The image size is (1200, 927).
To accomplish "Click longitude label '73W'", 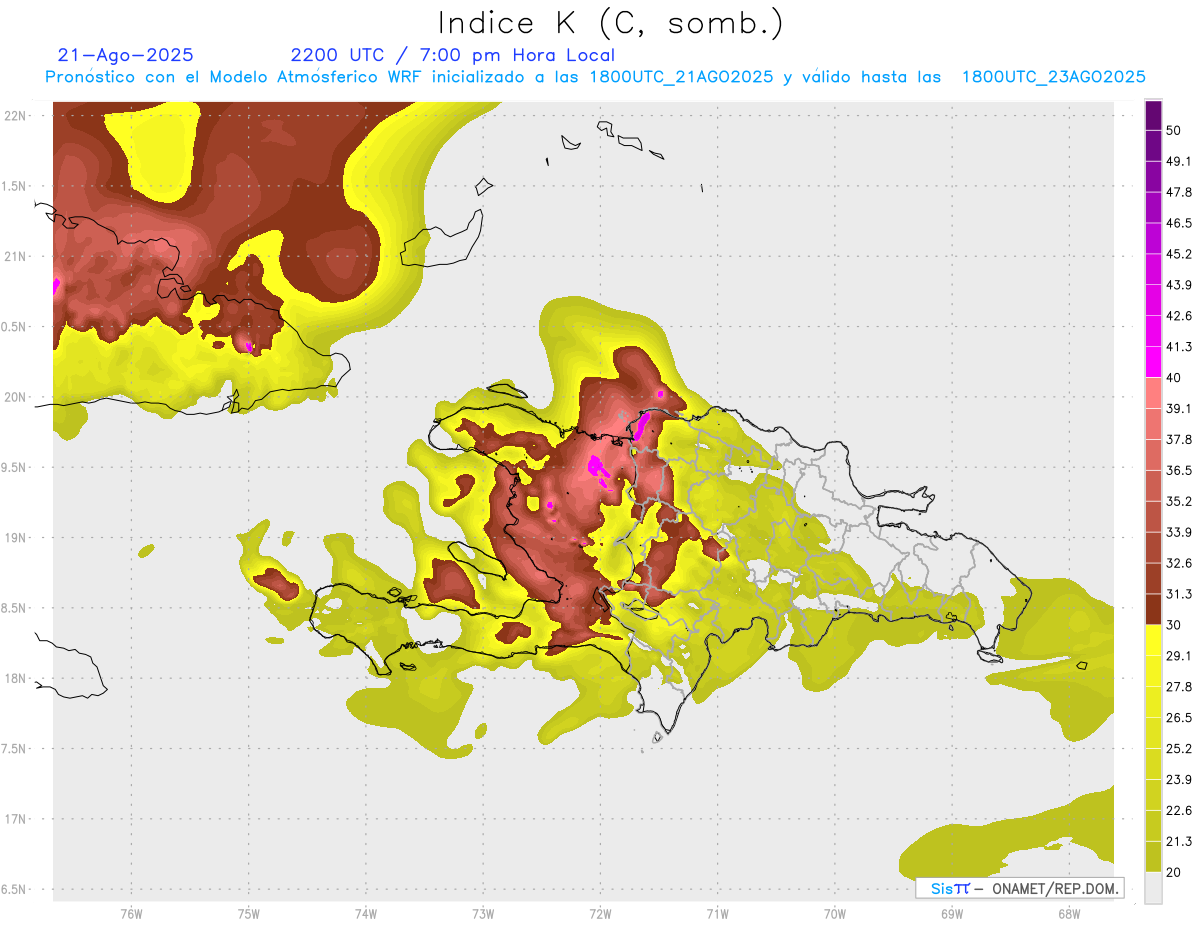I will click(x=483, y=913).
